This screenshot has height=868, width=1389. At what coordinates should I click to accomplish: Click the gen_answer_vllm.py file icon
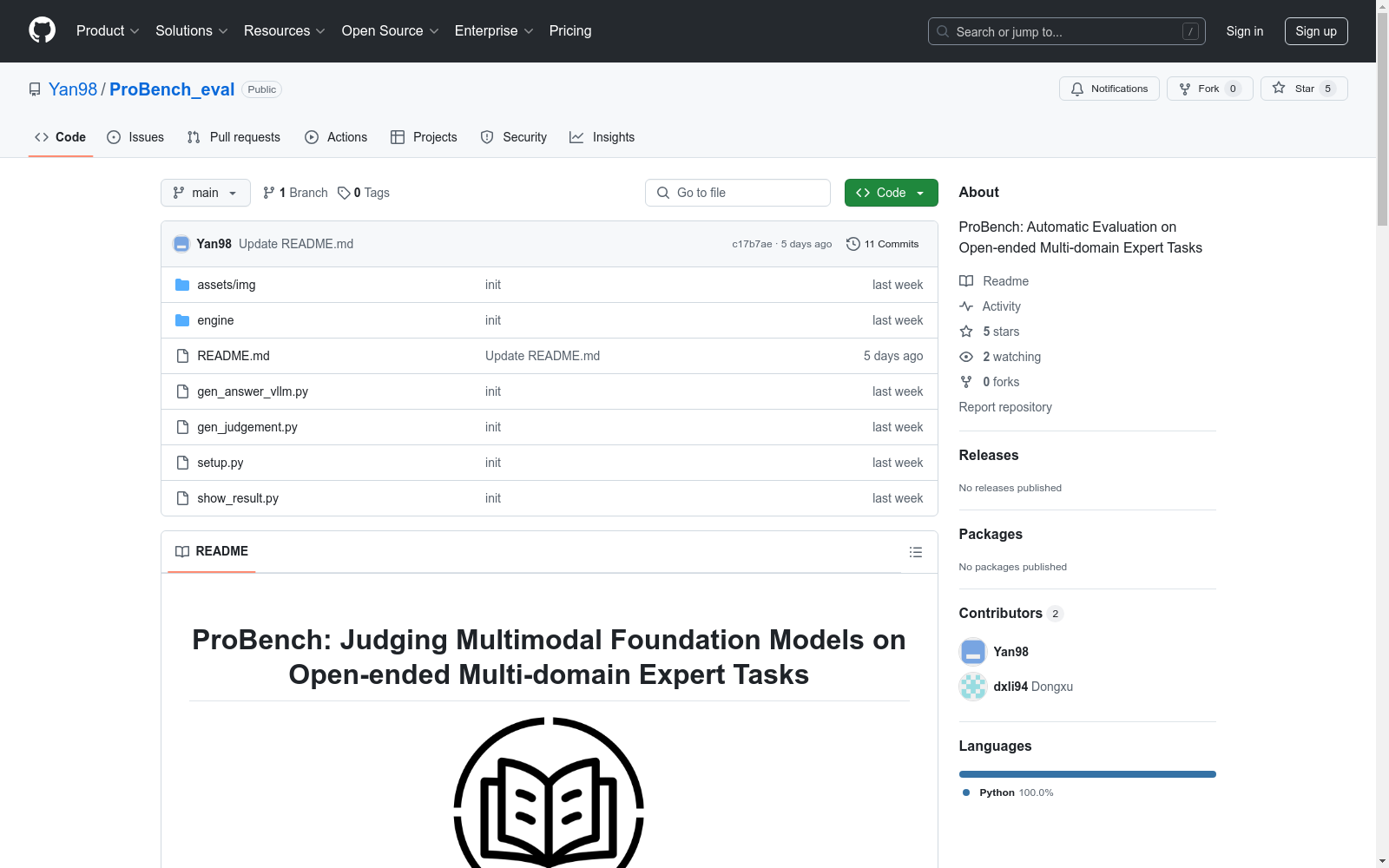(x=182, y=391)
